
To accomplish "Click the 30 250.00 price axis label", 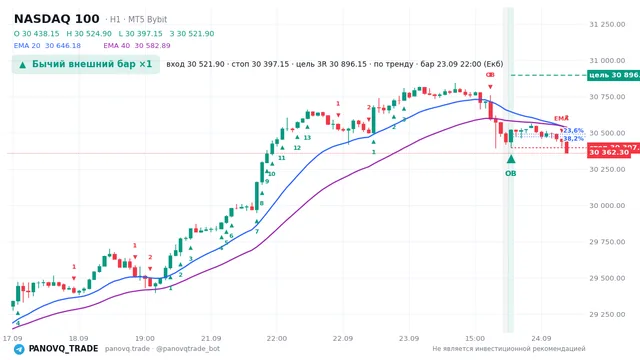I will (607, 169).
